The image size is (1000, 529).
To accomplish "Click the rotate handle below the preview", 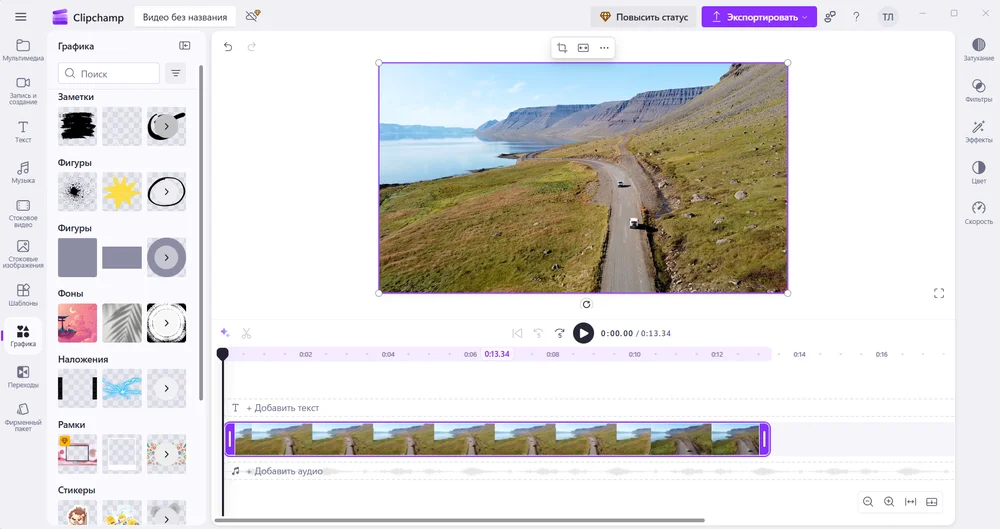I will [586, 304].
